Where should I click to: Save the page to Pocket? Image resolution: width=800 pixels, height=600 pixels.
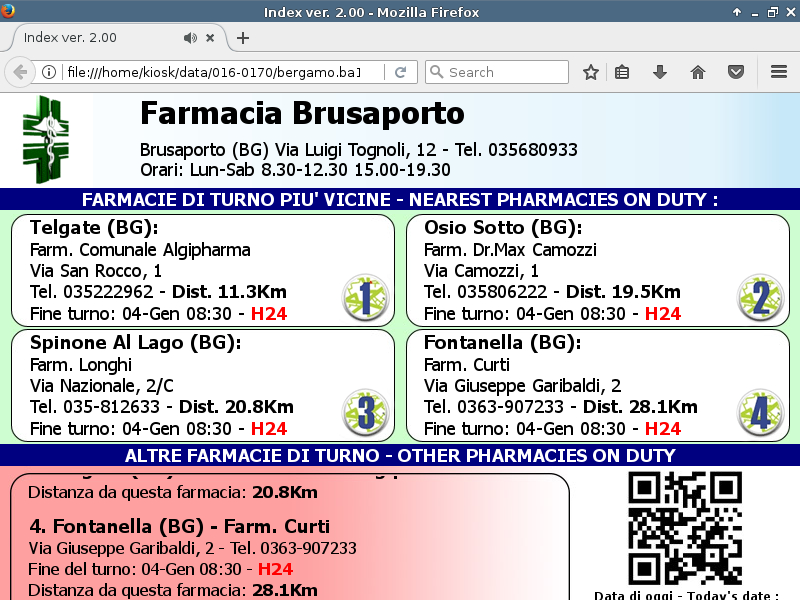(x=735, y=72)
